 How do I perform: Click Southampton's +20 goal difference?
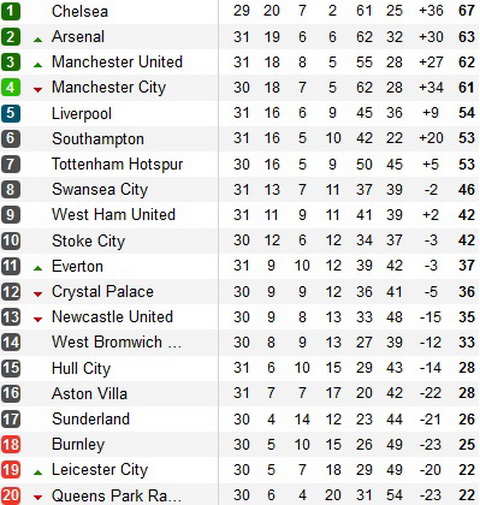[x=431, y=138]
